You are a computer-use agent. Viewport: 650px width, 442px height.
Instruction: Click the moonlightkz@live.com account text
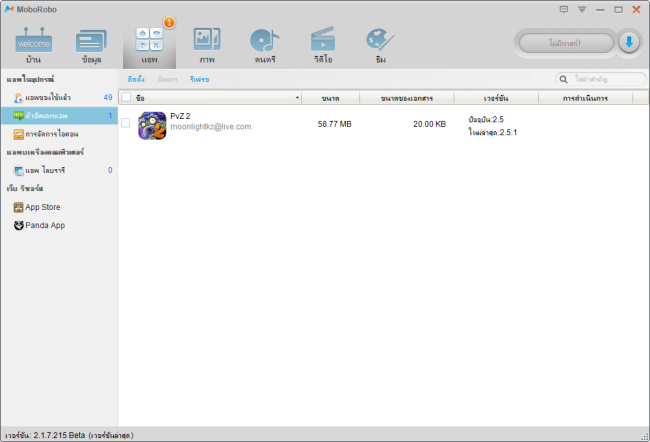211,127
